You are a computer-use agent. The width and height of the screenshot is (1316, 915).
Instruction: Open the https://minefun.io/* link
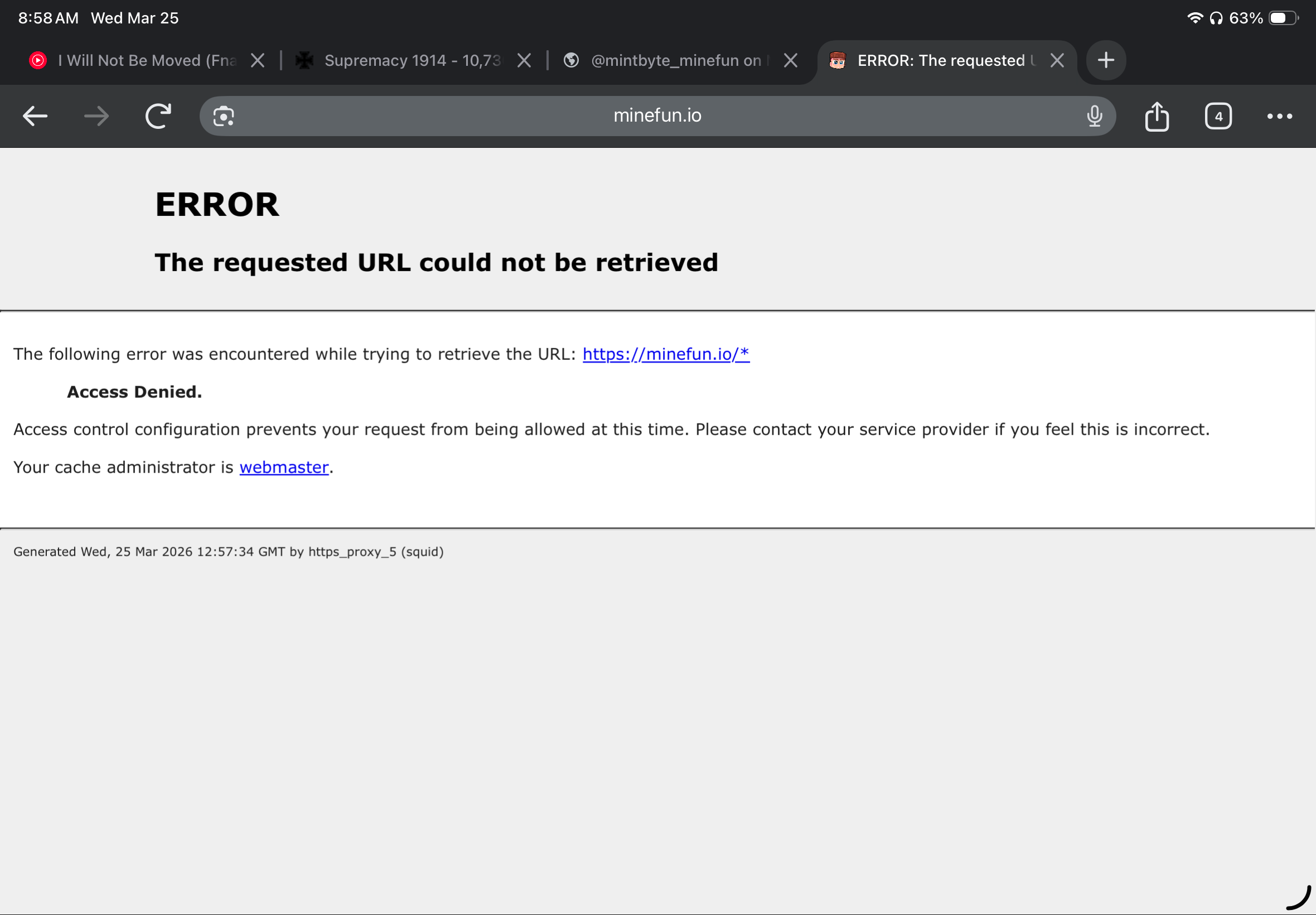[666, 354]
